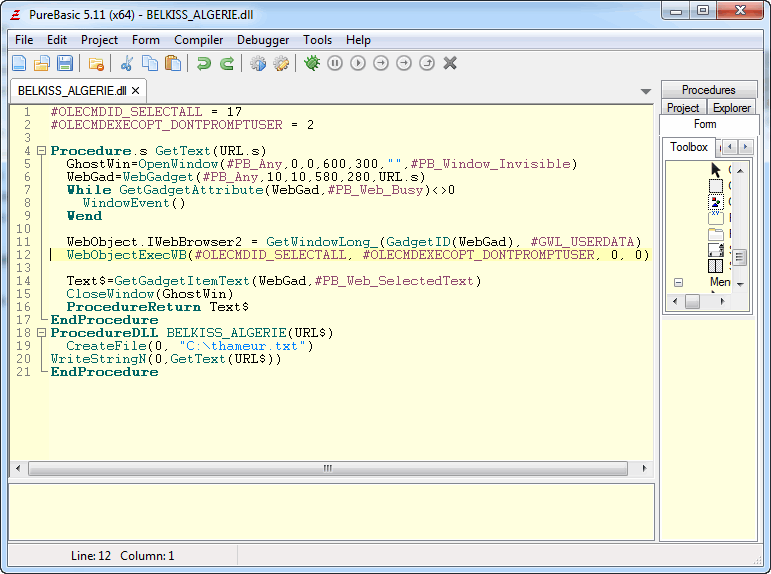Click the editor horizontal scrollbar thumb

327,468
